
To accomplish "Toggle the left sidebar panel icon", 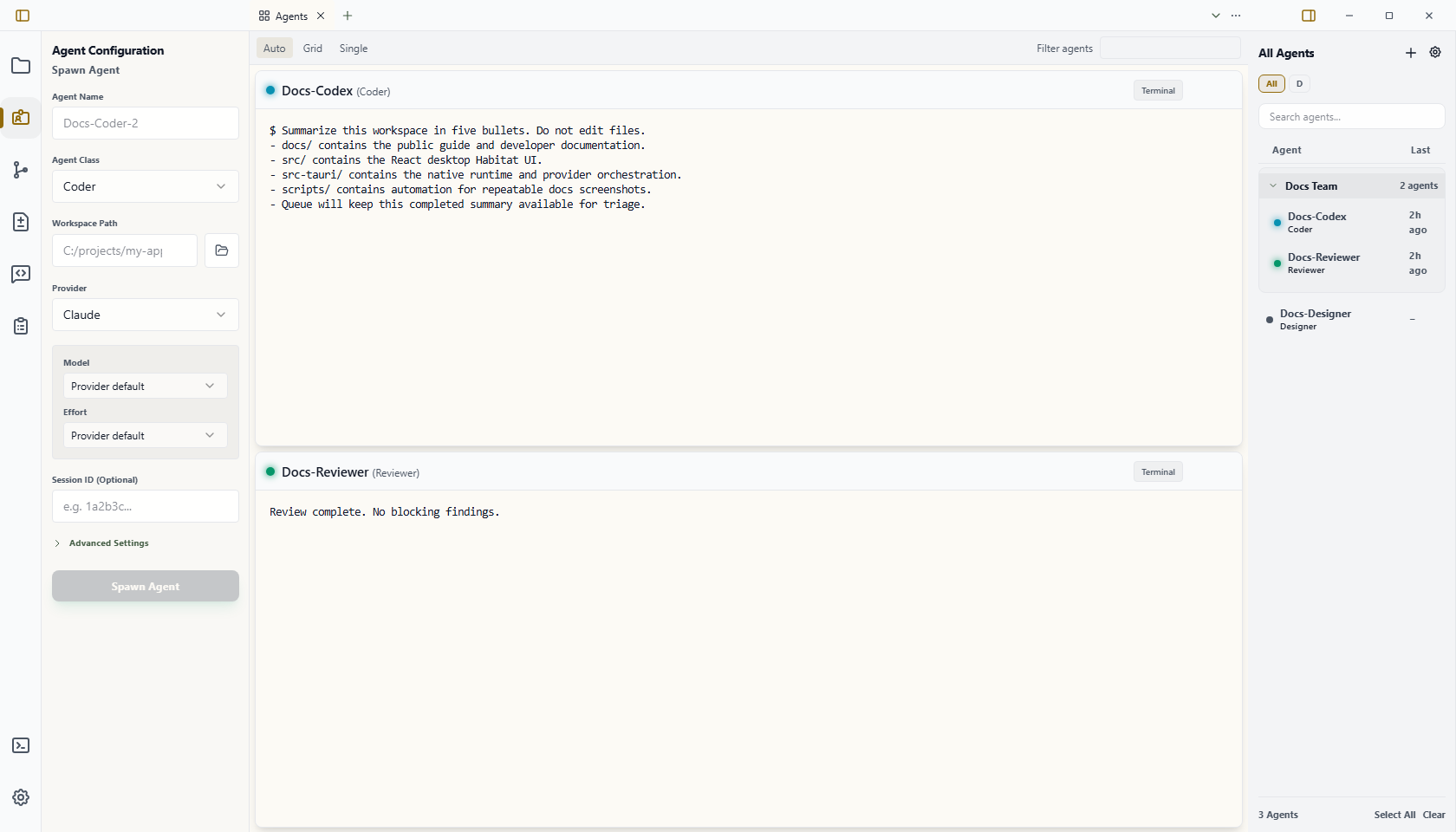I will pos(23,16).
